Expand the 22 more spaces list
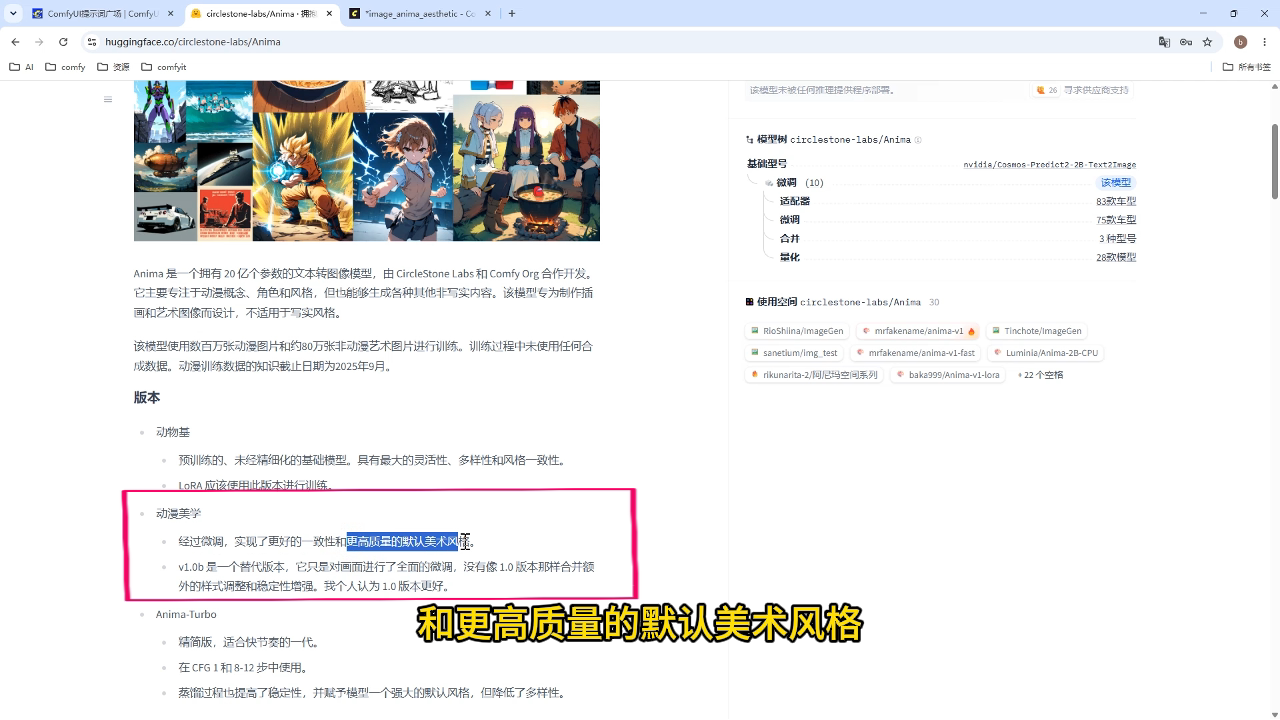1280x720 pixels. (1040, 375)
